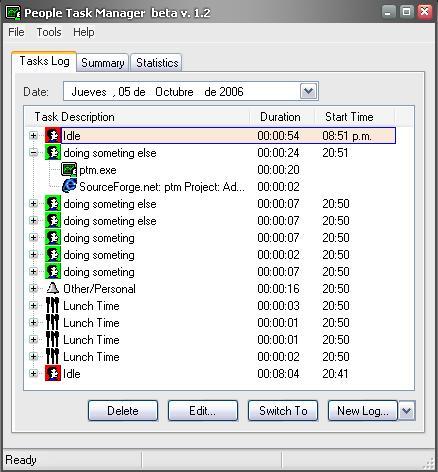The width and height of the screenshot is (438, 472).
Task: Click the Delete button
Action: [x=123, y=411]
